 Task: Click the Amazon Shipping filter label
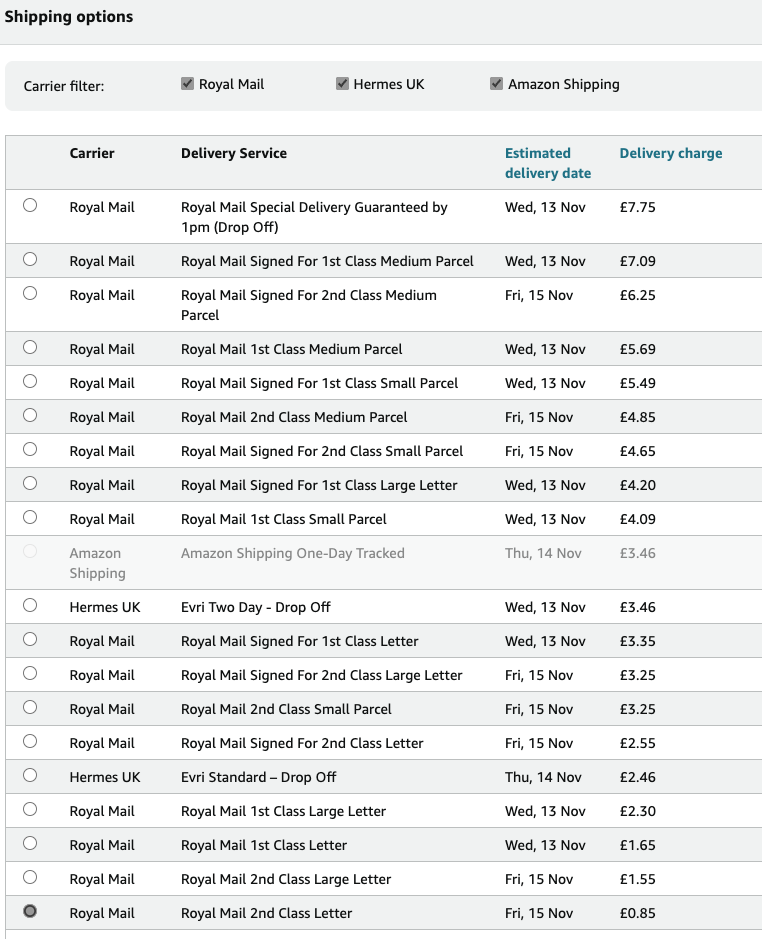tap(564, 84)
